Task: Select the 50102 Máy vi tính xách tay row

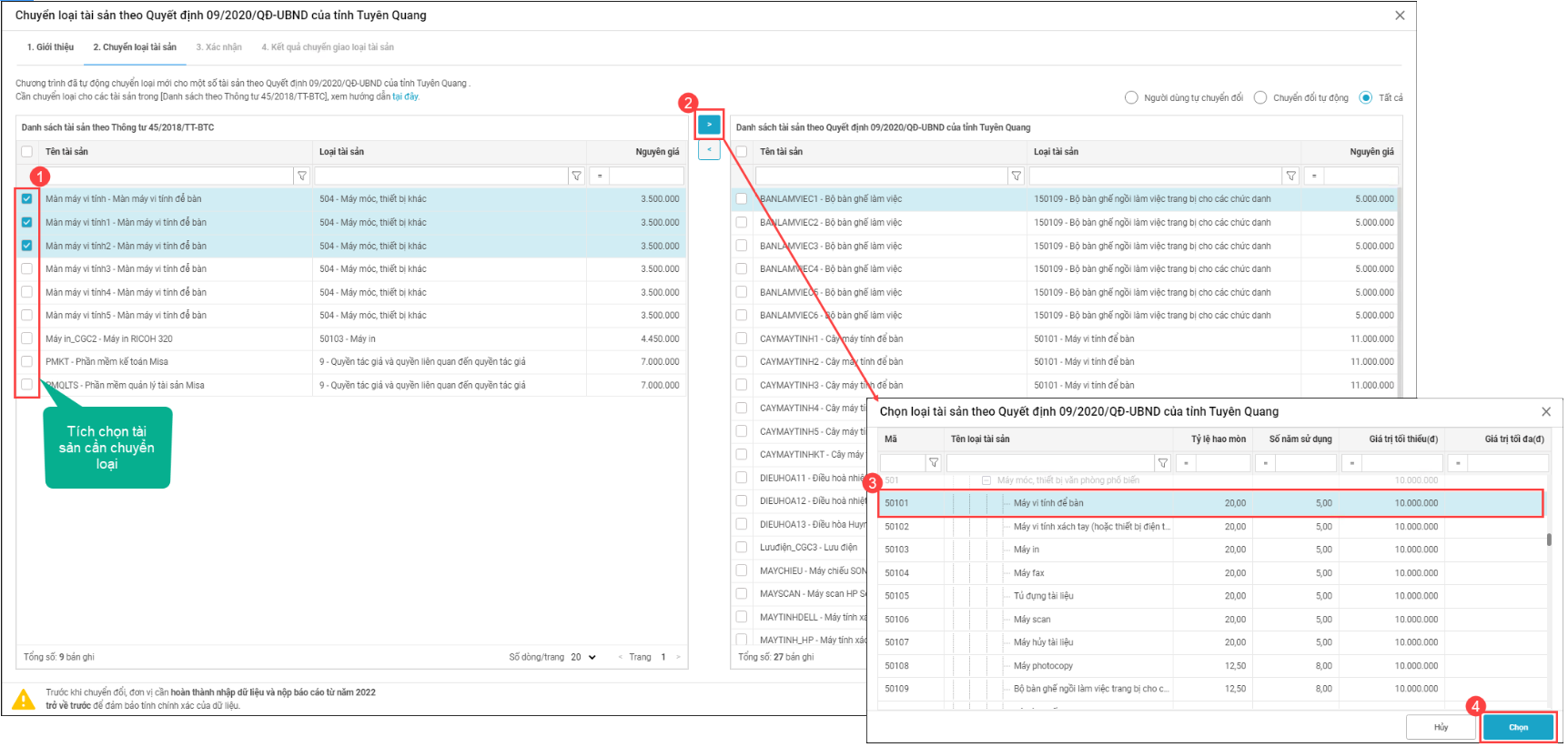Action: [1210, 527]
